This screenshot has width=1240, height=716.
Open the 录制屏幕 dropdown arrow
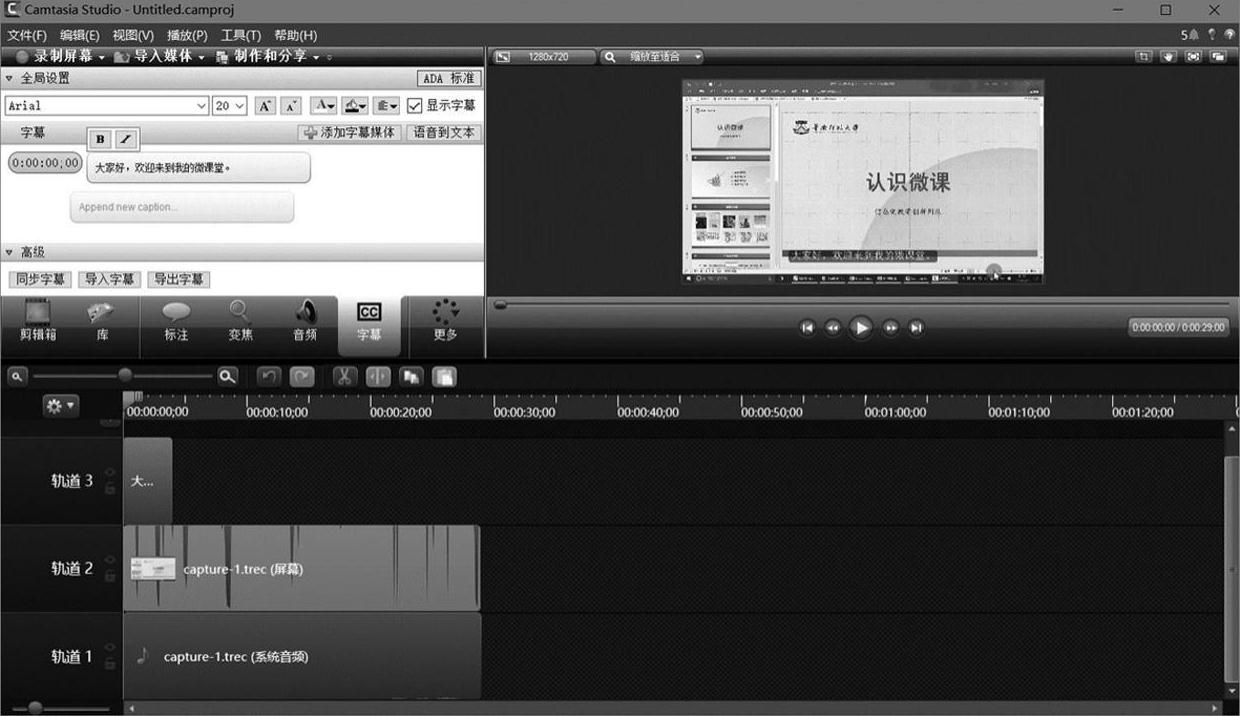point(101,57)
